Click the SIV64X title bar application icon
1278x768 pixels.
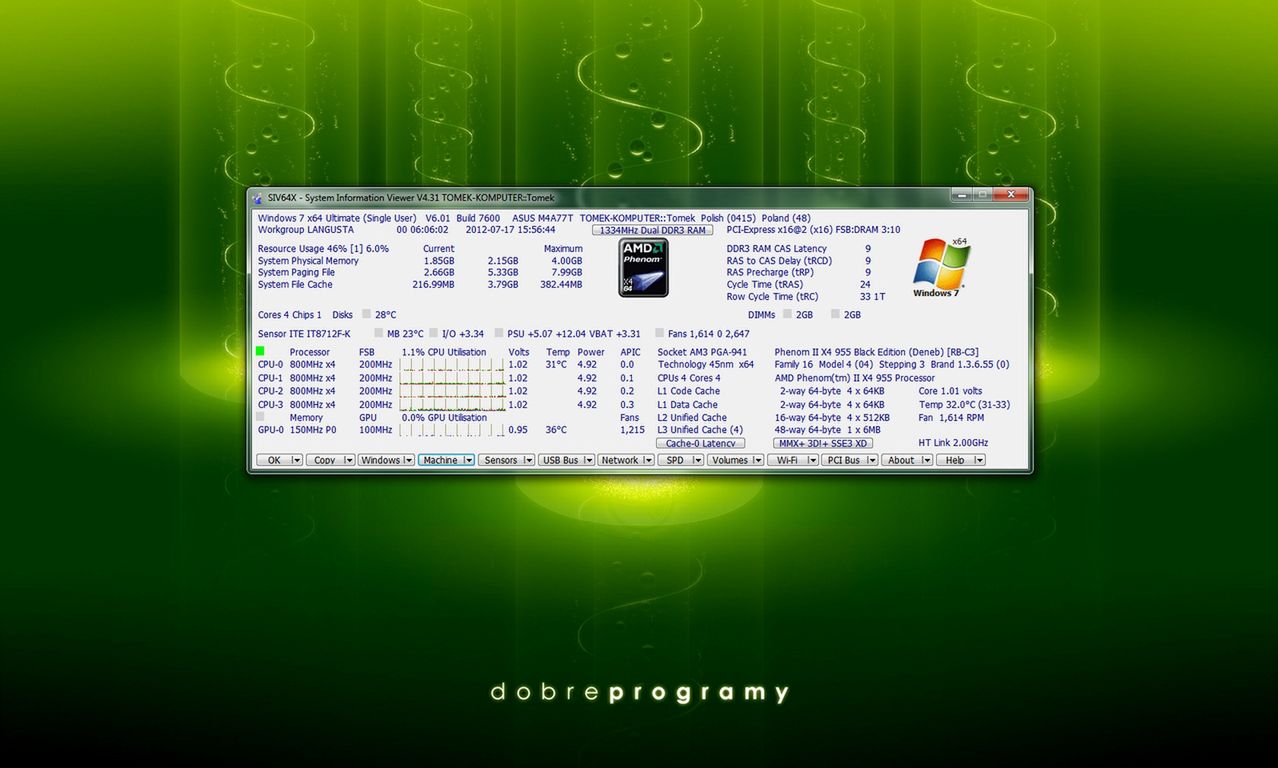point(258,198)
